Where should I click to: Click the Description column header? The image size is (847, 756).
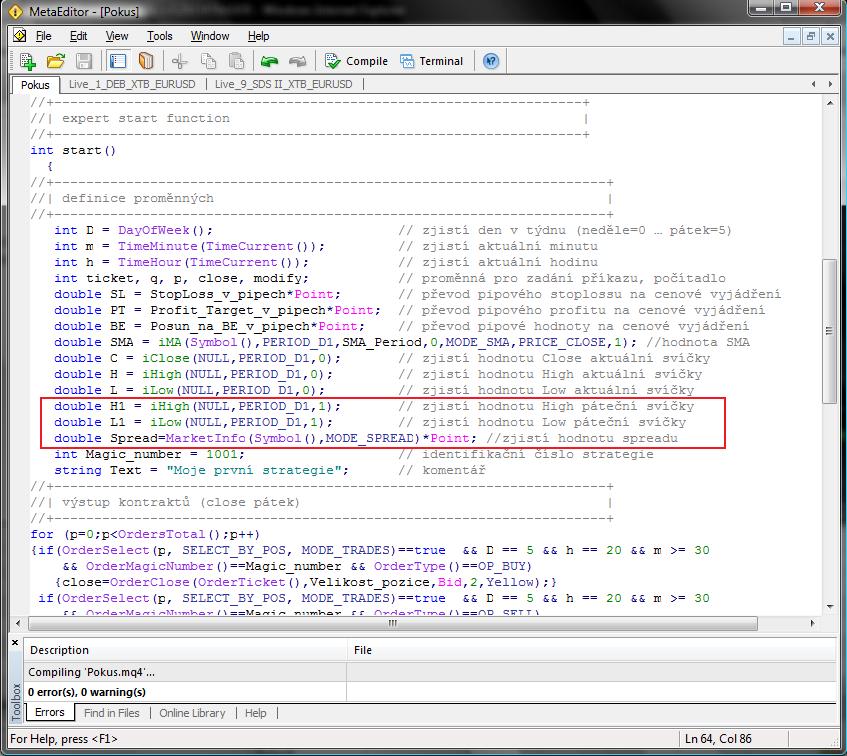point(185,650)
